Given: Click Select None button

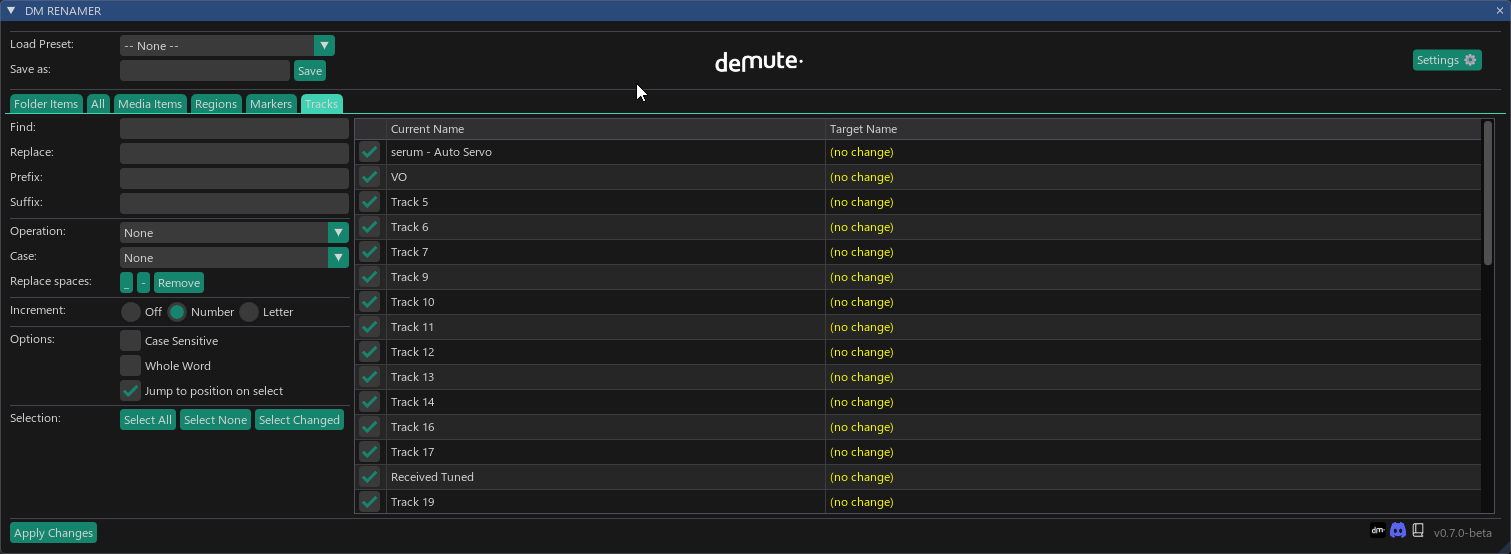Looking at the screenshot, I should coord(215,420).
